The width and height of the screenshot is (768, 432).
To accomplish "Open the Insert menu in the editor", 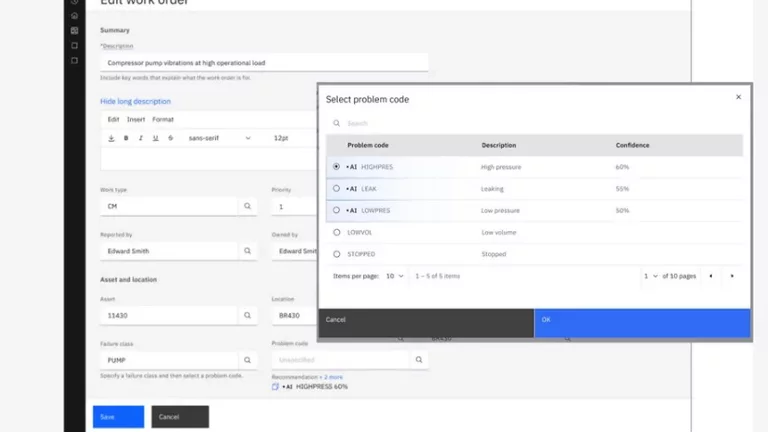I will click(x=136, y=120).
